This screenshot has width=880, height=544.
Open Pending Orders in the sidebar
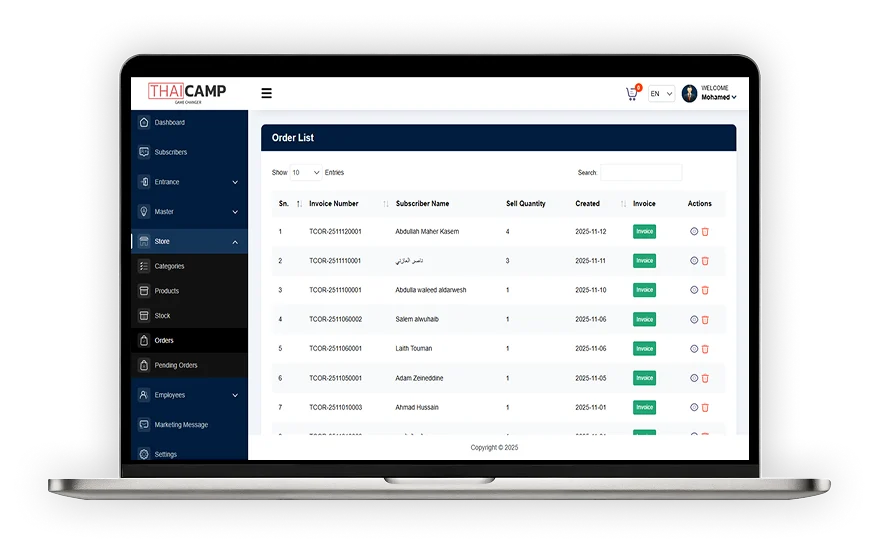[176, 366]
